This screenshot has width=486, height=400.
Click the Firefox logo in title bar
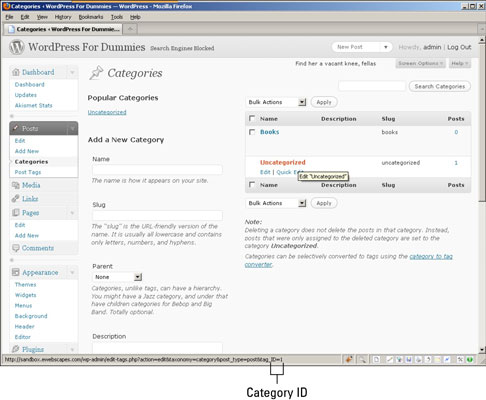[x=6, y=6]
